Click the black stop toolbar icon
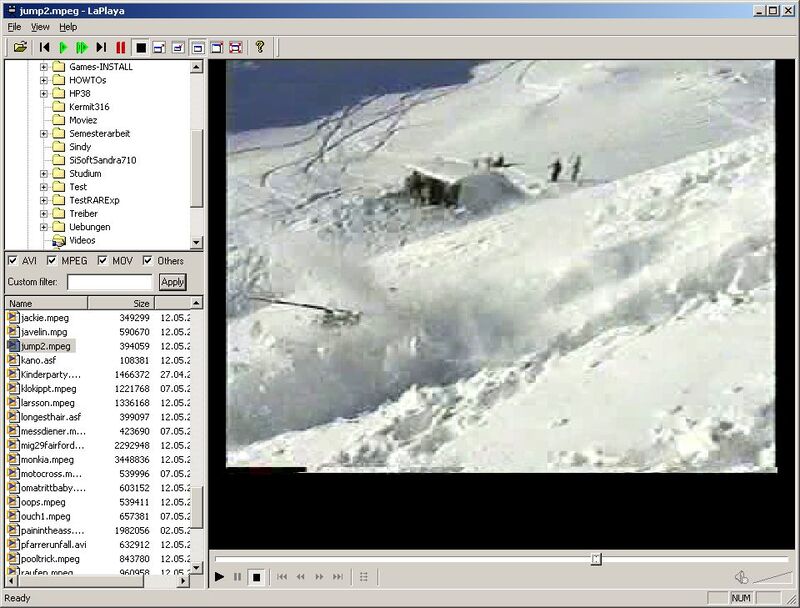This screenshot has height=608, width=800. [141, 48]
